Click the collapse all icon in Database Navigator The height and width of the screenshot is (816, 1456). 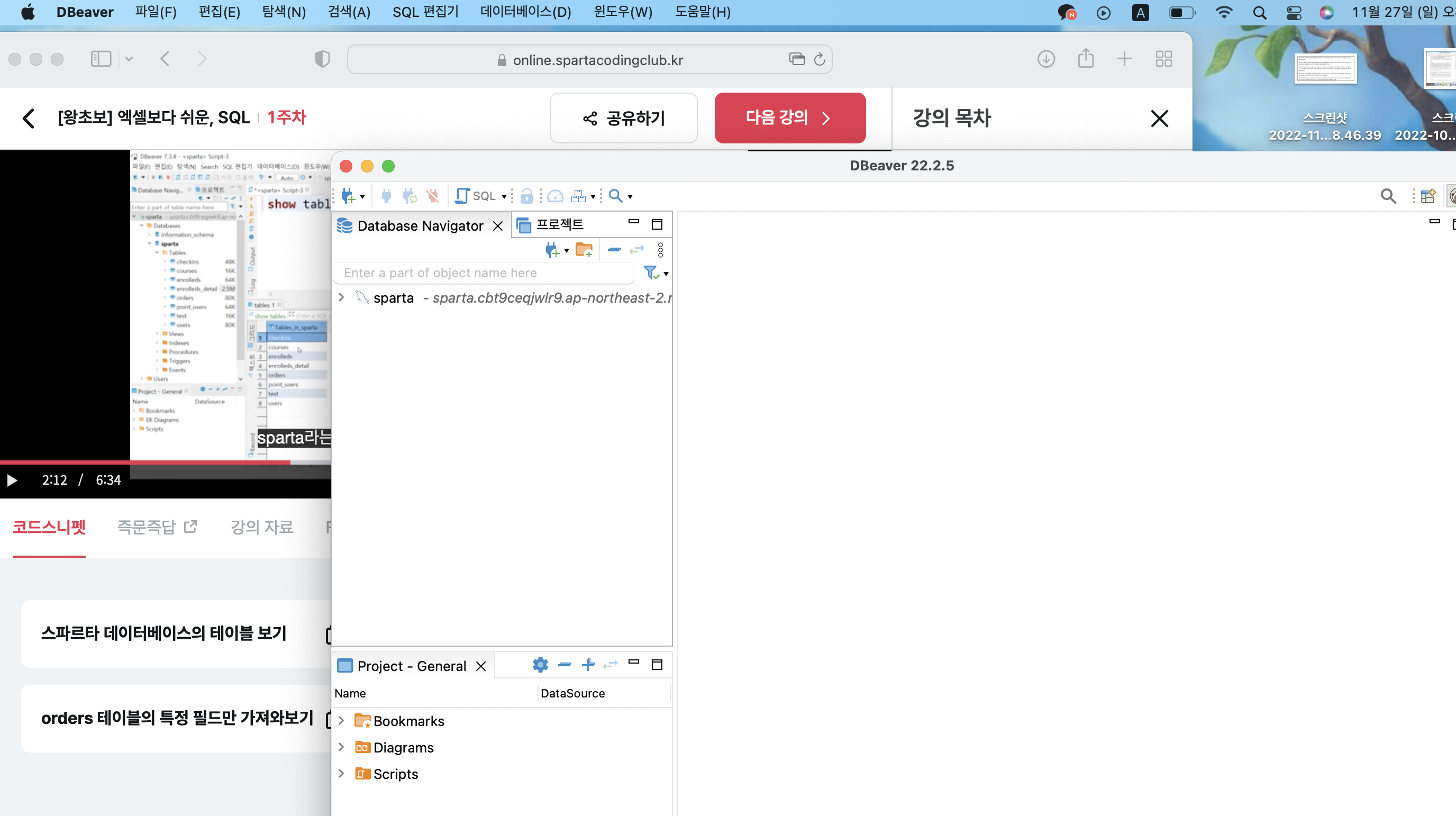(614, 249)
